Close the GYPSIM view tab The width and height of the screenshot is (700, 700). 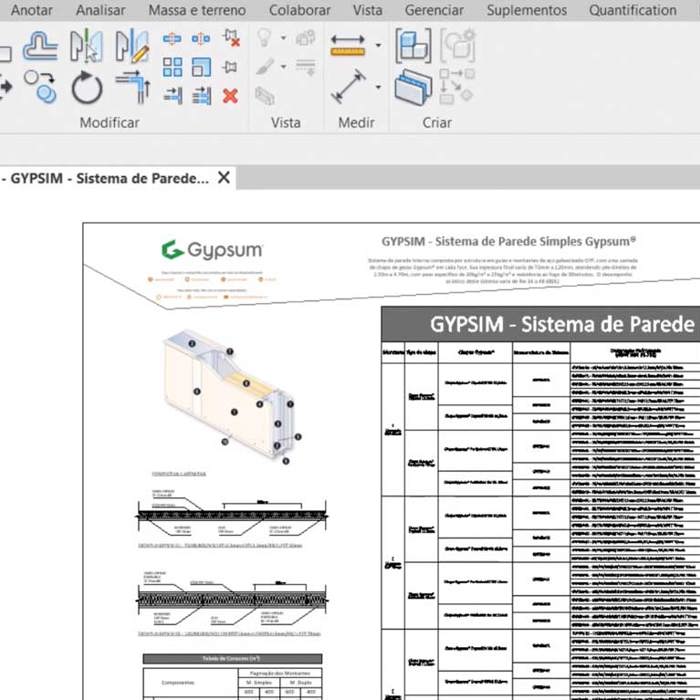(x=224, y=178)
